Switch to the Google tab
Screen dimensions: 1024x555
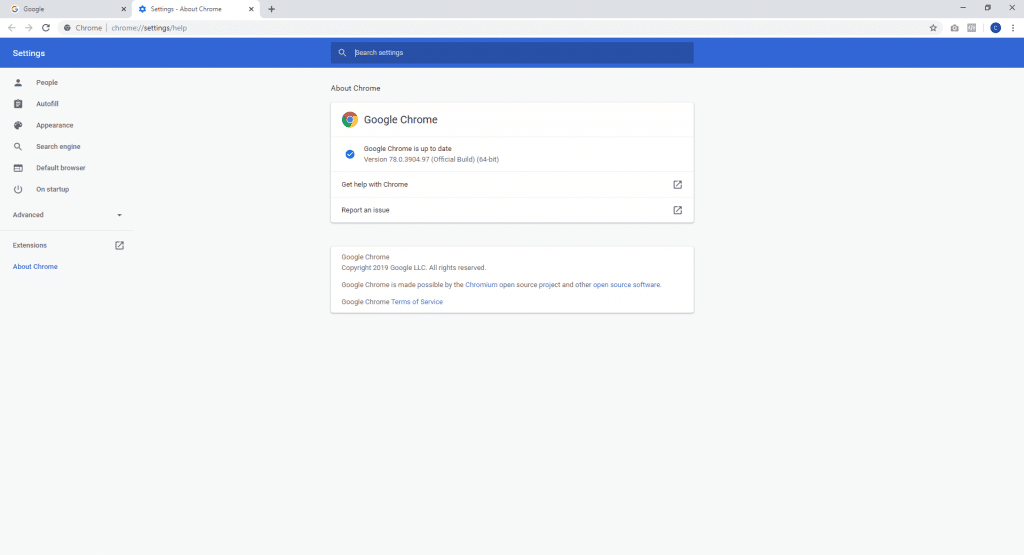(x=65, y=9)
